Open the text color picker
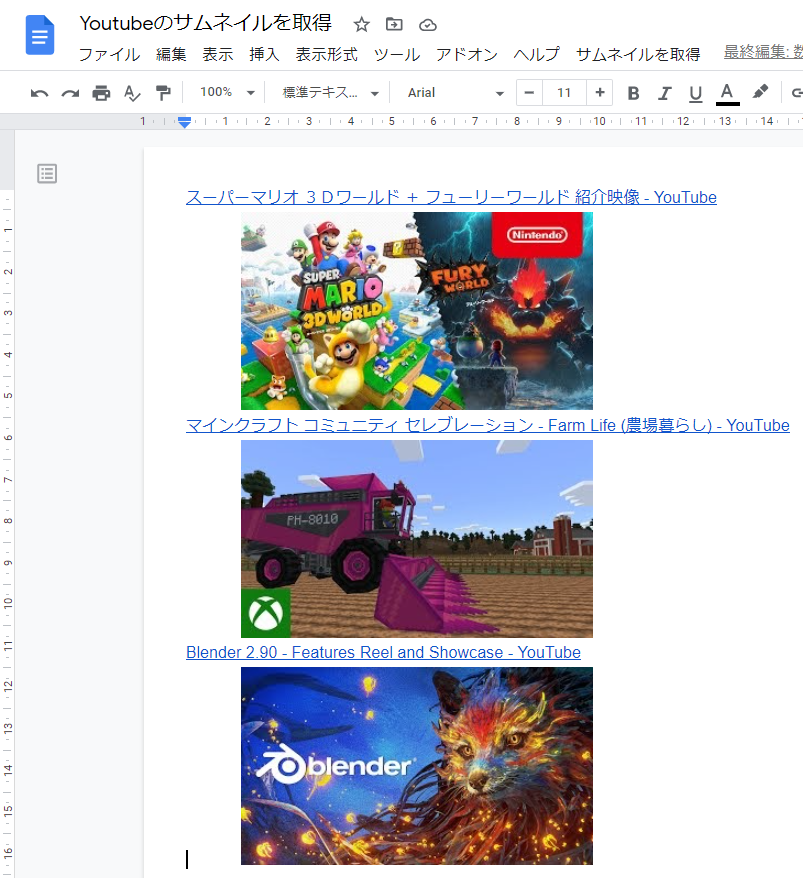Screen dimensions: 803x878 click(727, 94)
